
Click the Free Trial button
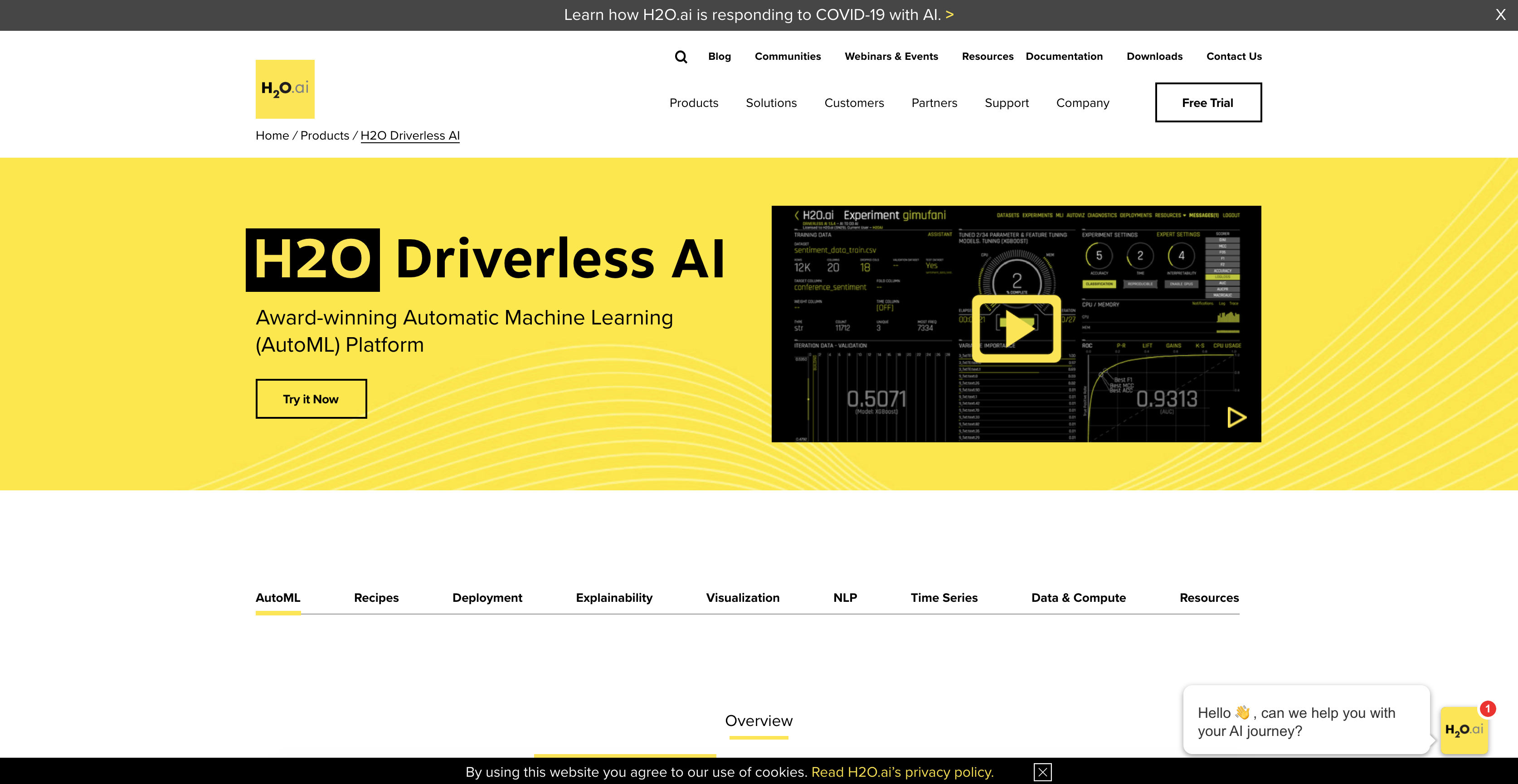[x=1208, y=102]
